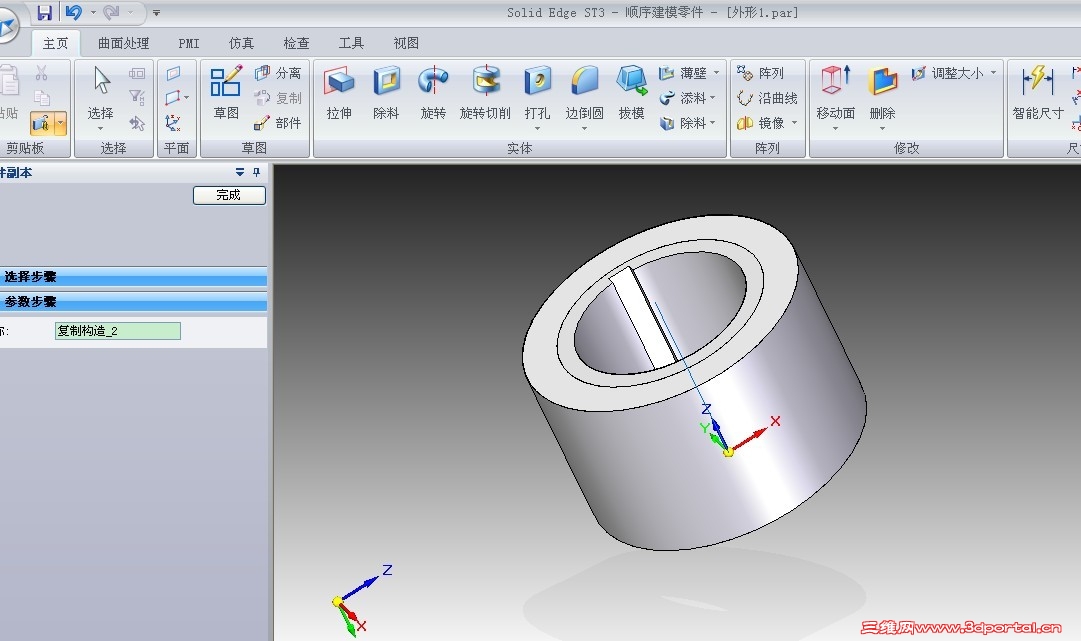
Task: Click the selection filter funnel icon
Action: pyautogui.click(x=137, y=97)
